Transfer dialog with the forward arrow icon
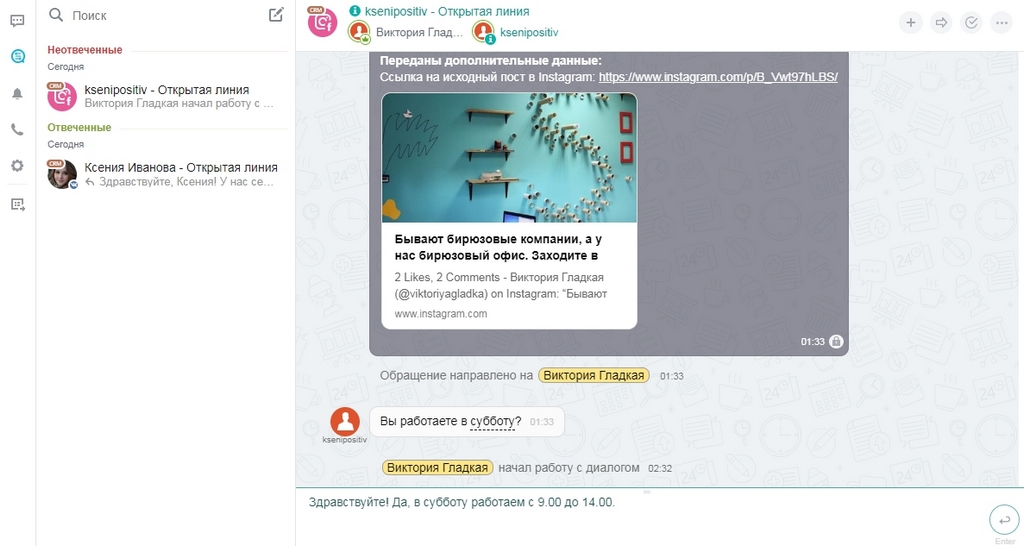The image size is (1024, 546). (941, 23)
